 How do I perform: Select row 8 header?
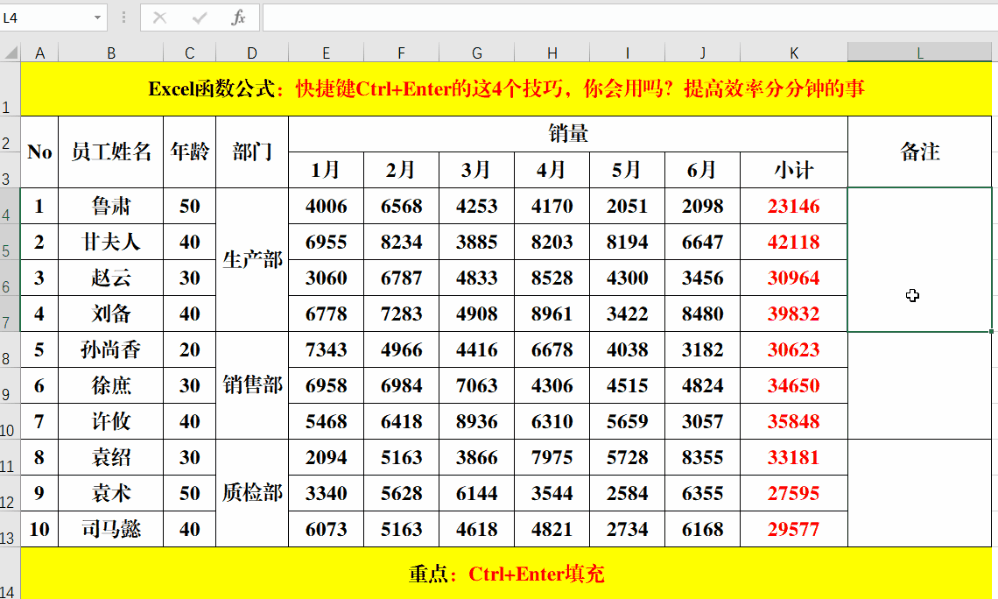point(10,349)
